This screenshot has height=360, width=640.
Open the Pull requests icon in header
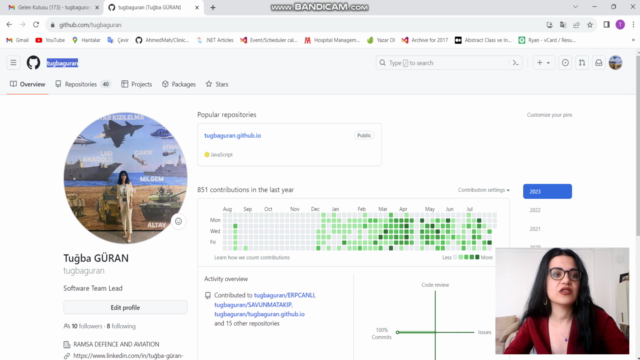click(x=582, y=63)
